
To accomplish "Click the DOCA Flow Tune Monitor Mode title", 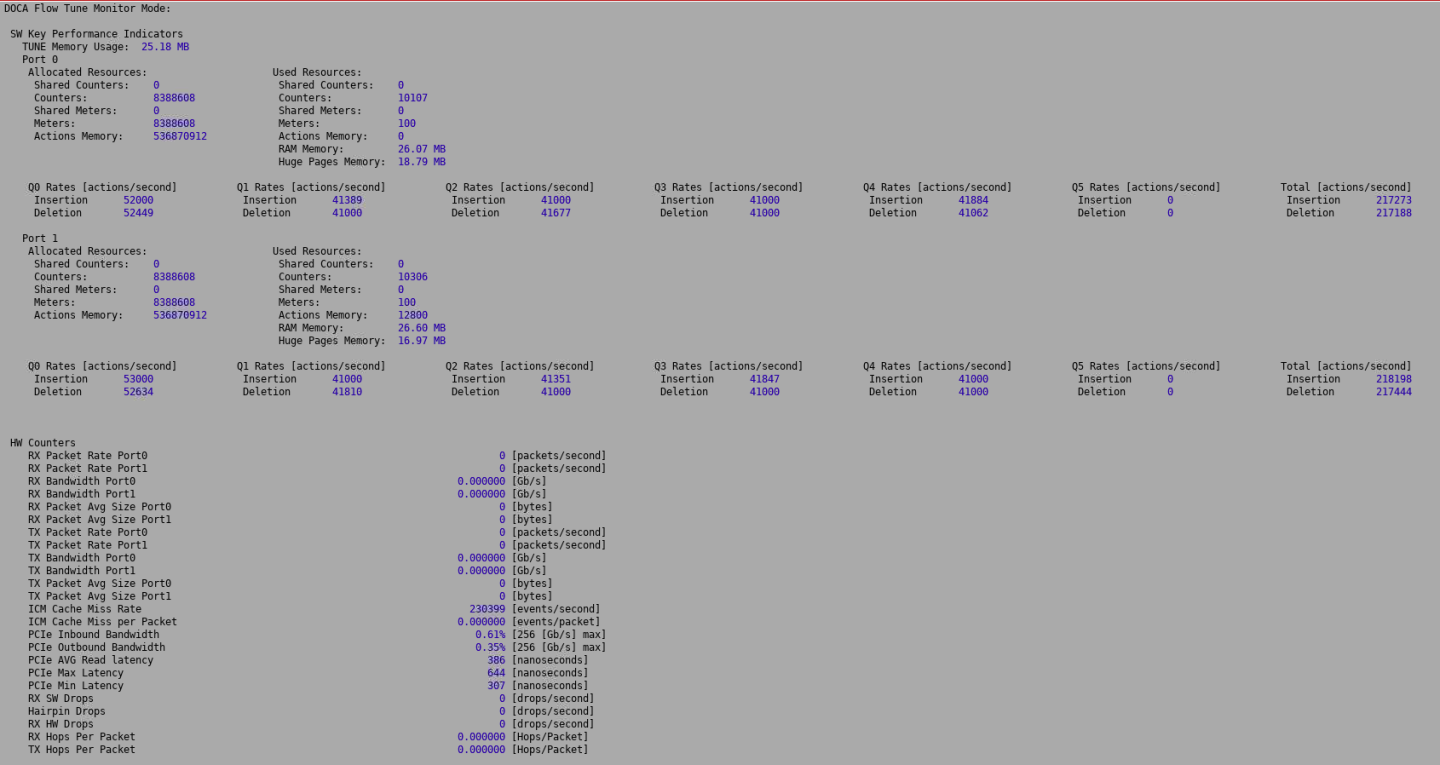I will click(87, 8).
